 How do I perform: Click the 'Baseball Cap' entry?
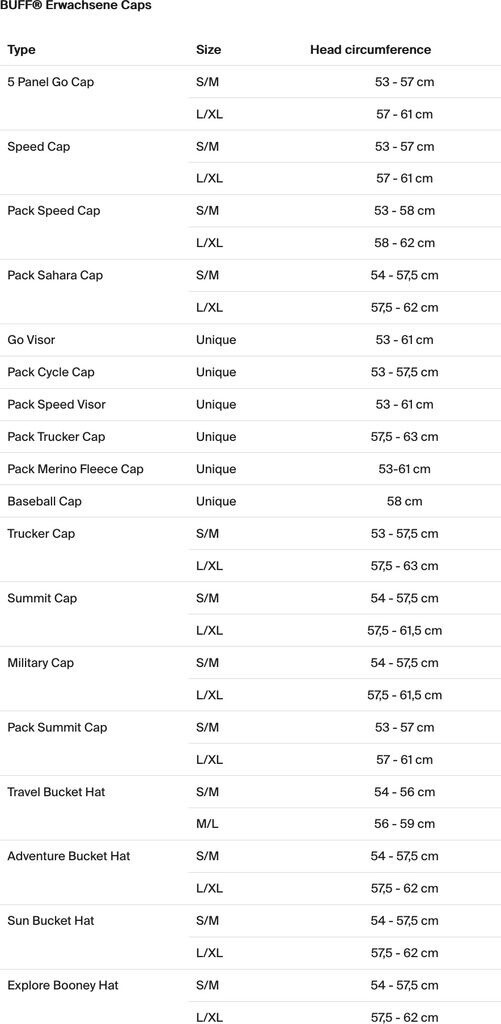pos(44,502)
